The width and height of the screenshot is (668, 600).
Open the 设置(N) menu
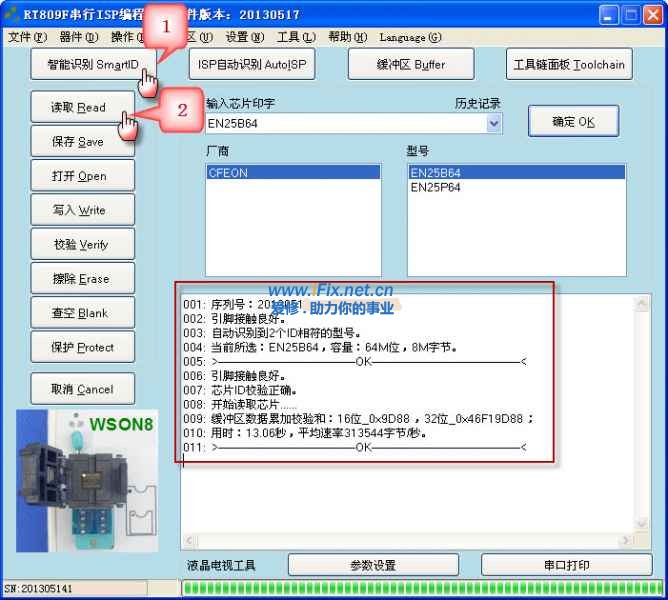[x=245, y=37]
